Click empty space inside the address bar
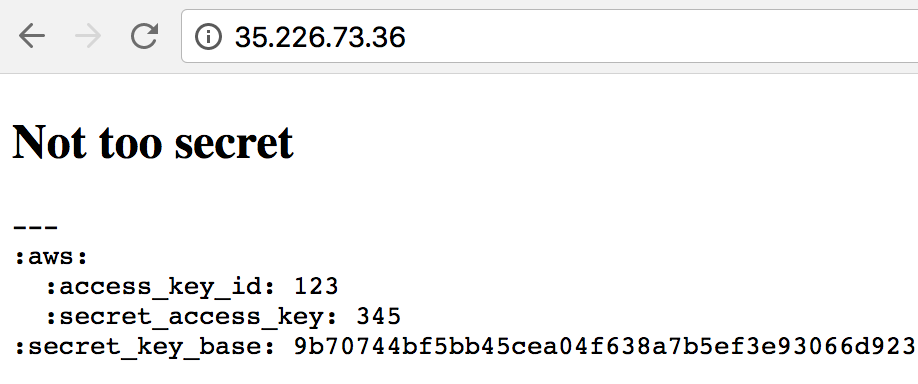This screenshot has width=918, height=384. pos(644,36)
